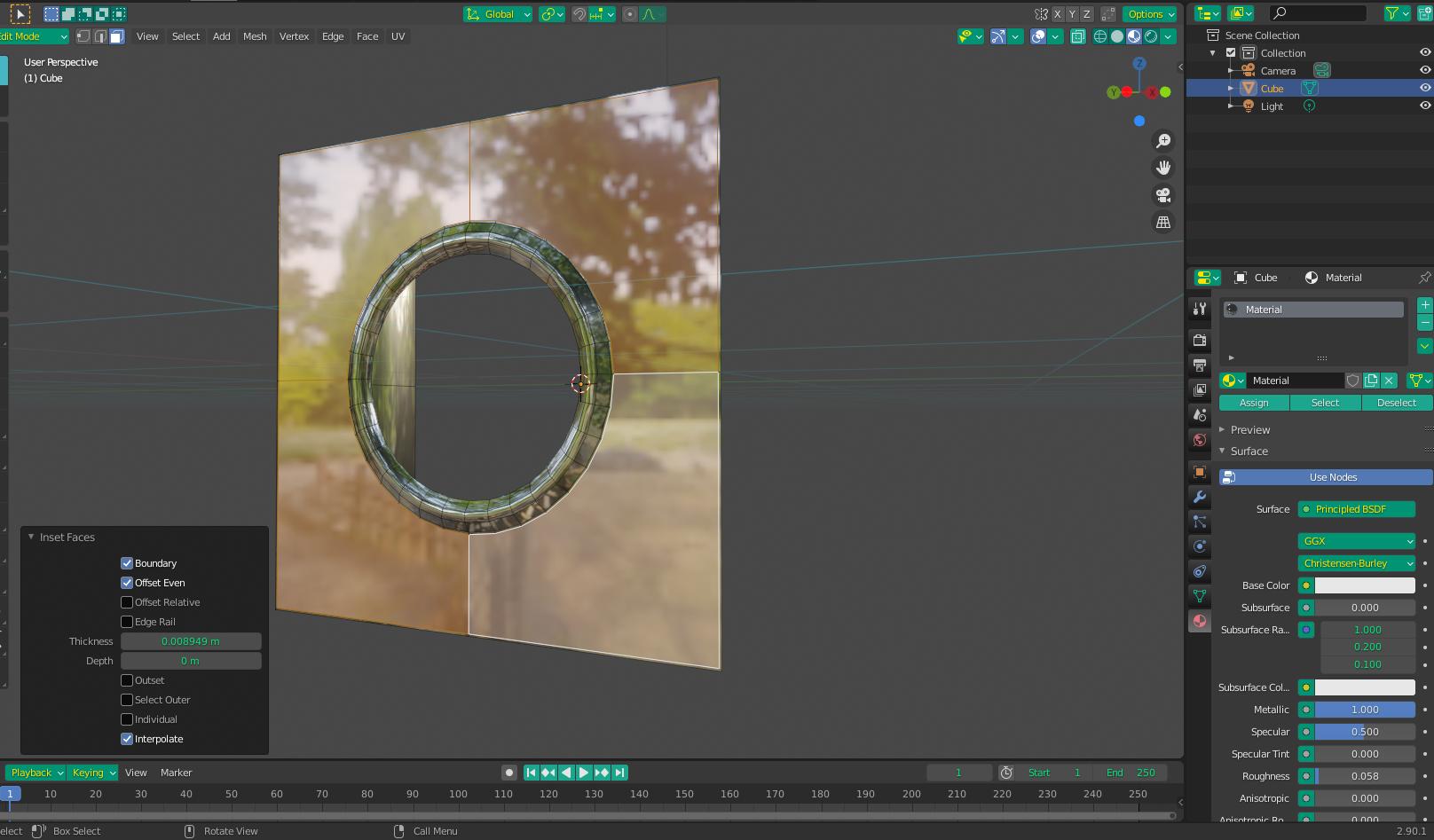Open Christensen-Burley subsurface method dropdown
1434x840 pixels.
tap(1356, 563)
